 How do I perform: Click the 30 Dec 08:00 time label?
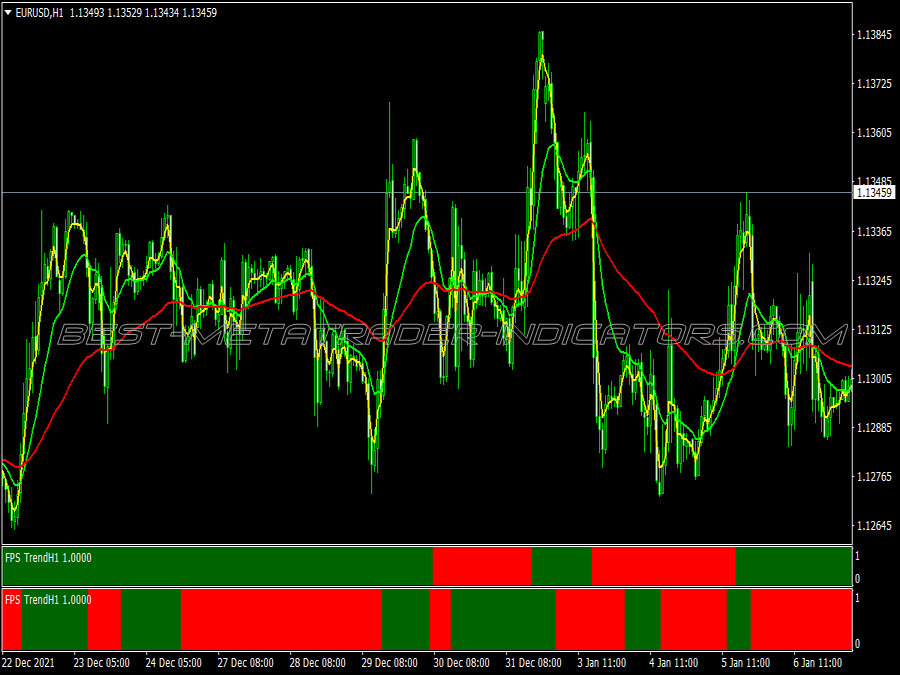click(461, 663)
